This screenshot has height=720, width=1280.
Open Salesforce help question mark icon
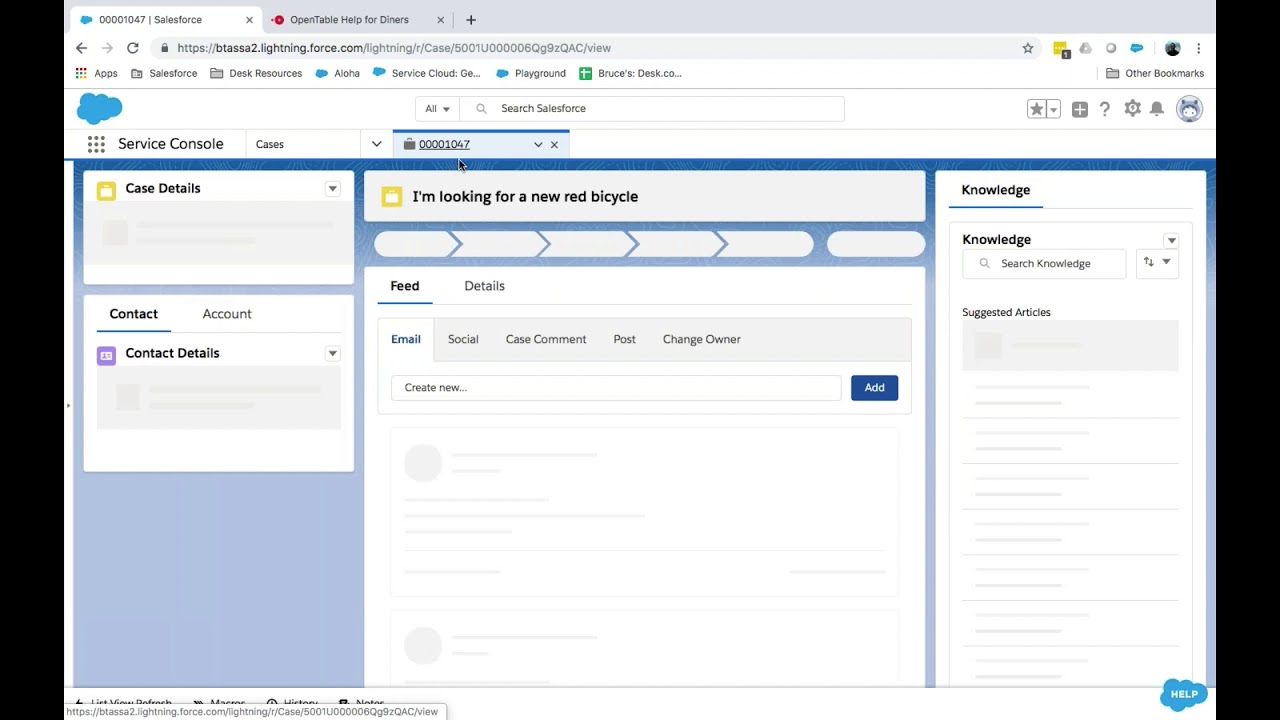click(x=1105, y=109)
